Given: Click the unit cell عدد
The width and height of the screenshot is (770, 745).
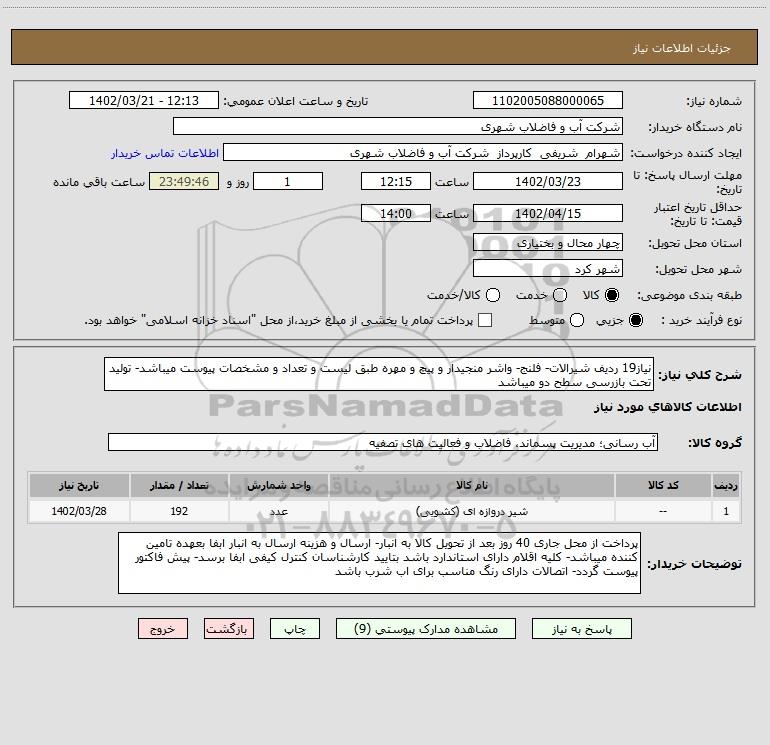Looking at the screenshot, I should [278, 511].
